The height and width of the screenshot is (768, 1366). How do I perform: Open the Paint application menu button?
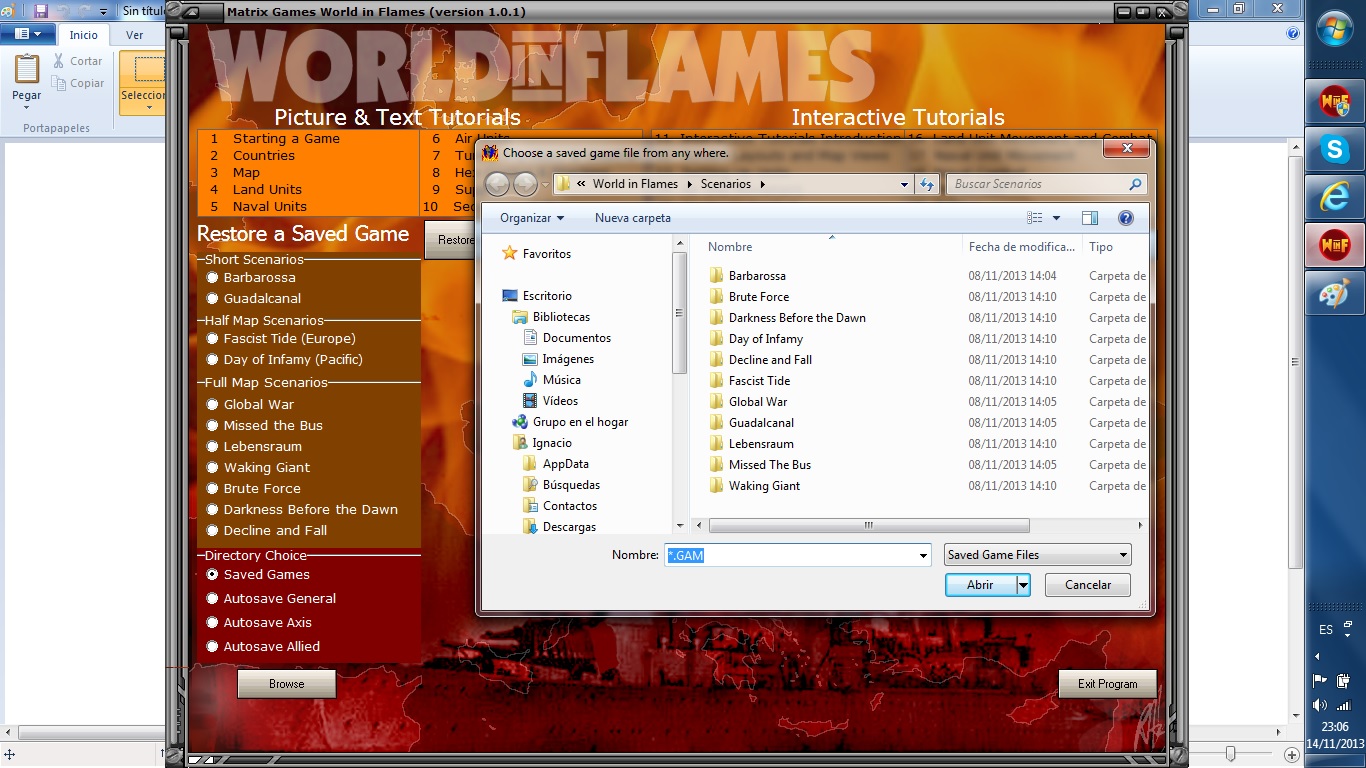coord(27,34)
